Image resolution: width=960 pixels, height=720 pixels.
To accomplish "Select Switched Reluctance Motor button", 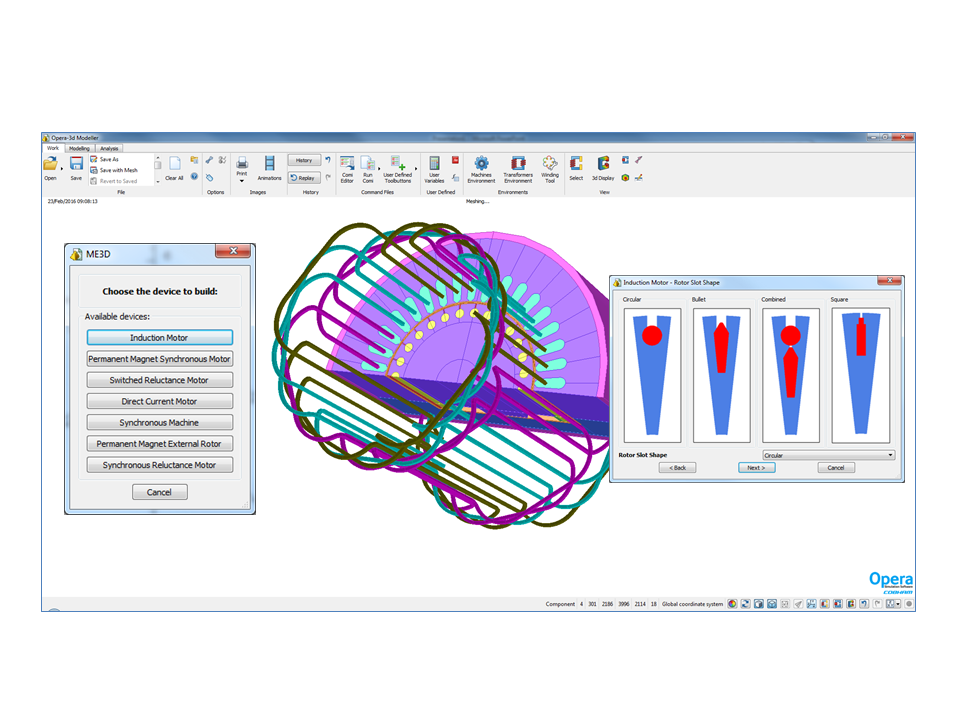I will point(159,380).
